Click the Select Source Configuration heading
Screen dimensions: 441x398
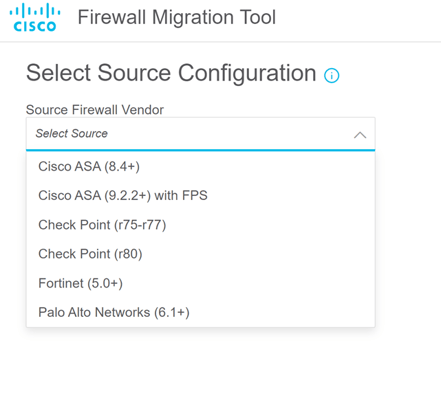click(171, 73)
